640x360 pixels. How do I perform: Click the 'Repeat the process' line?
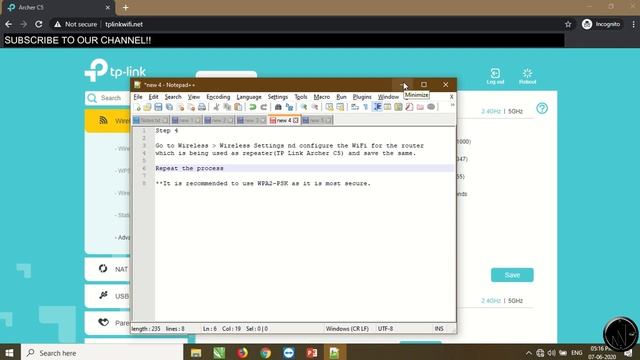(189, 168)
